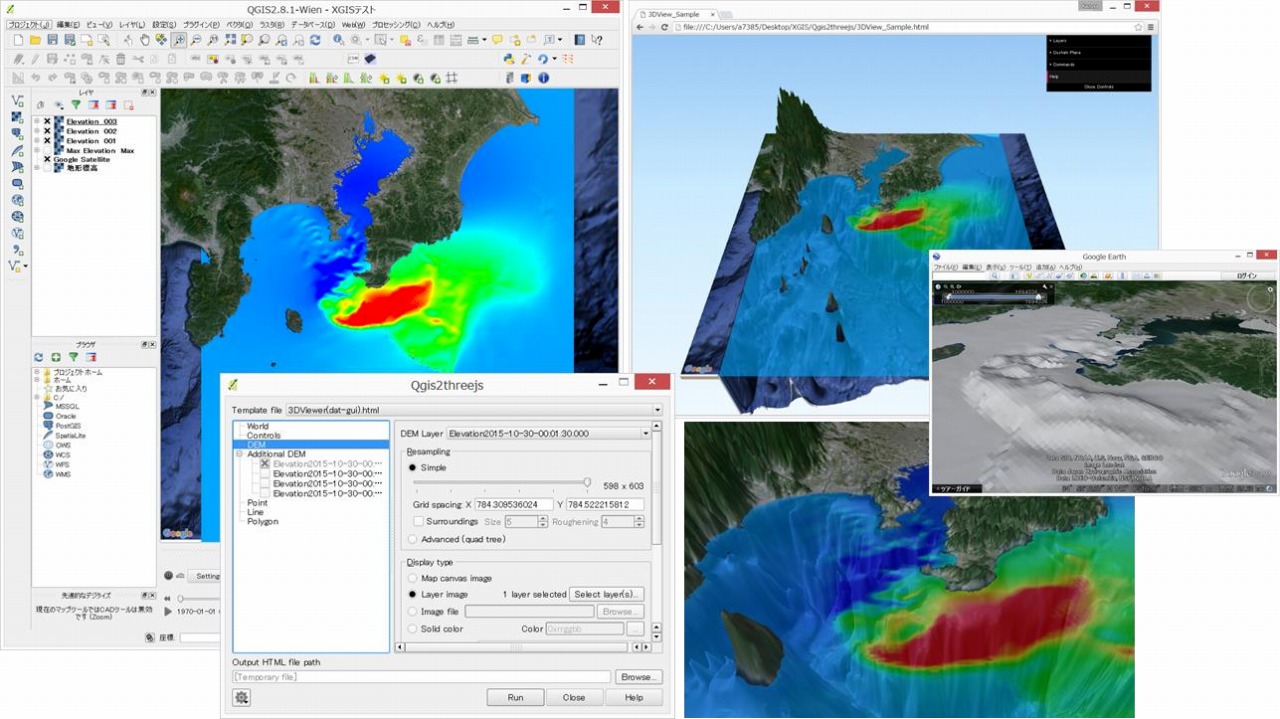
Task: Open the DEM Layer dropdown
Action: click(x=645, y=434)
